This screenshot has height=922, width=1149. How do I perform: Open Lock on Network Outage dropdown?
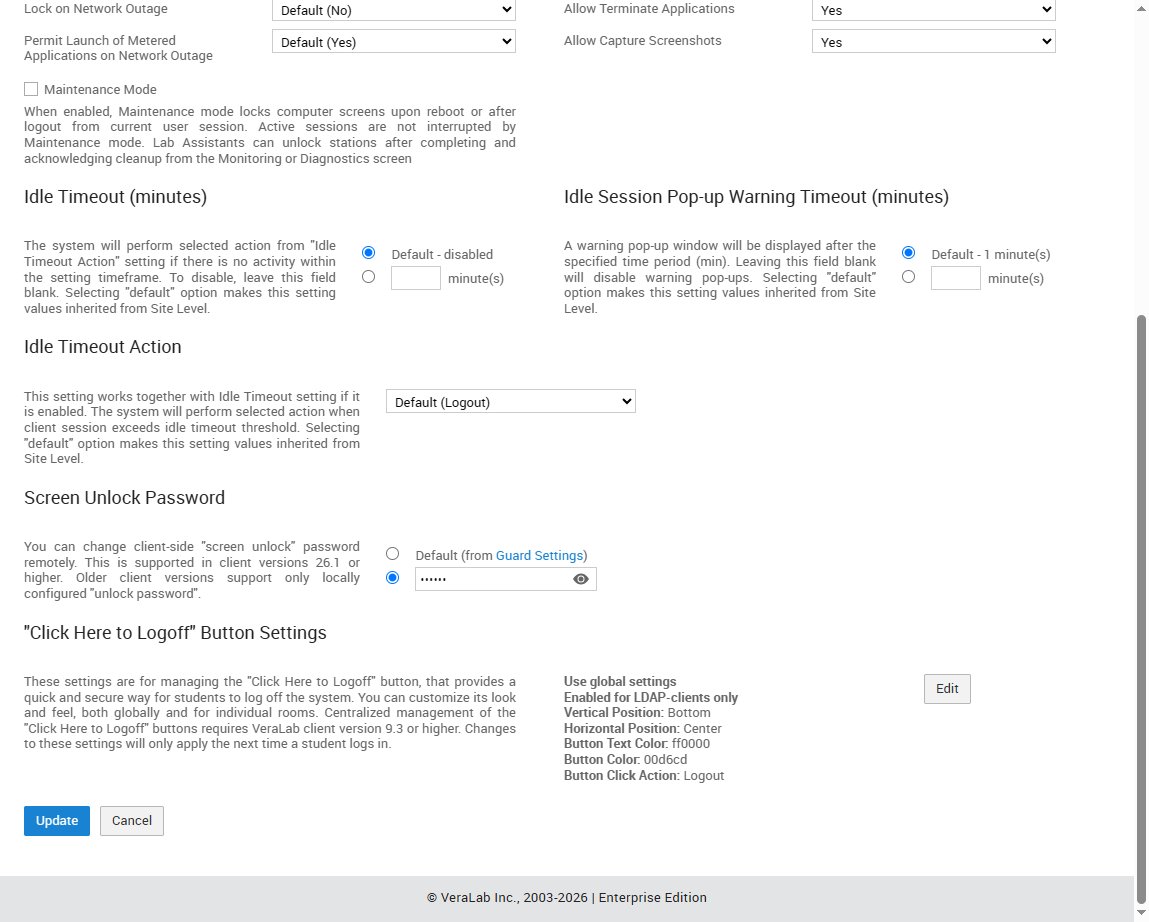tap(394, 10)
